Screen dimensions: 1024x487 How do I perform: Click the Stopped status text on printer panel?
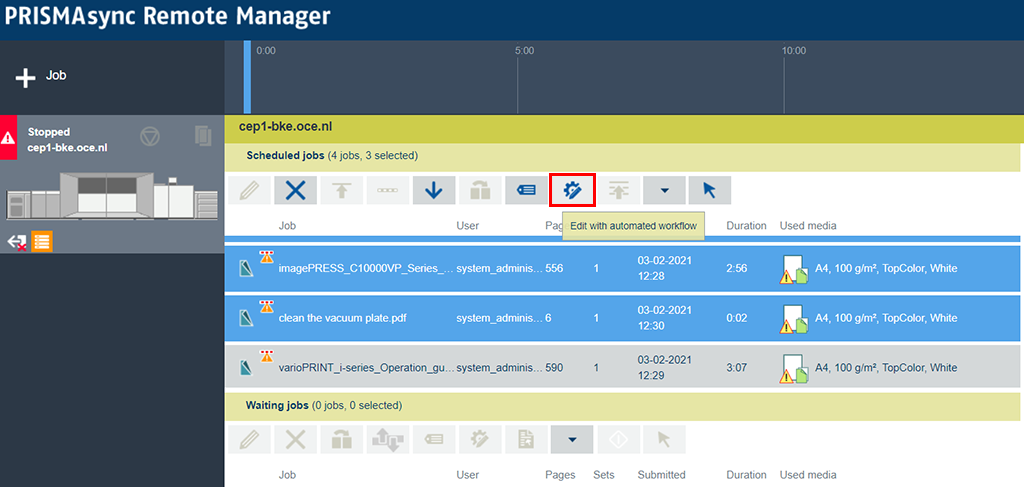[49, 132]
